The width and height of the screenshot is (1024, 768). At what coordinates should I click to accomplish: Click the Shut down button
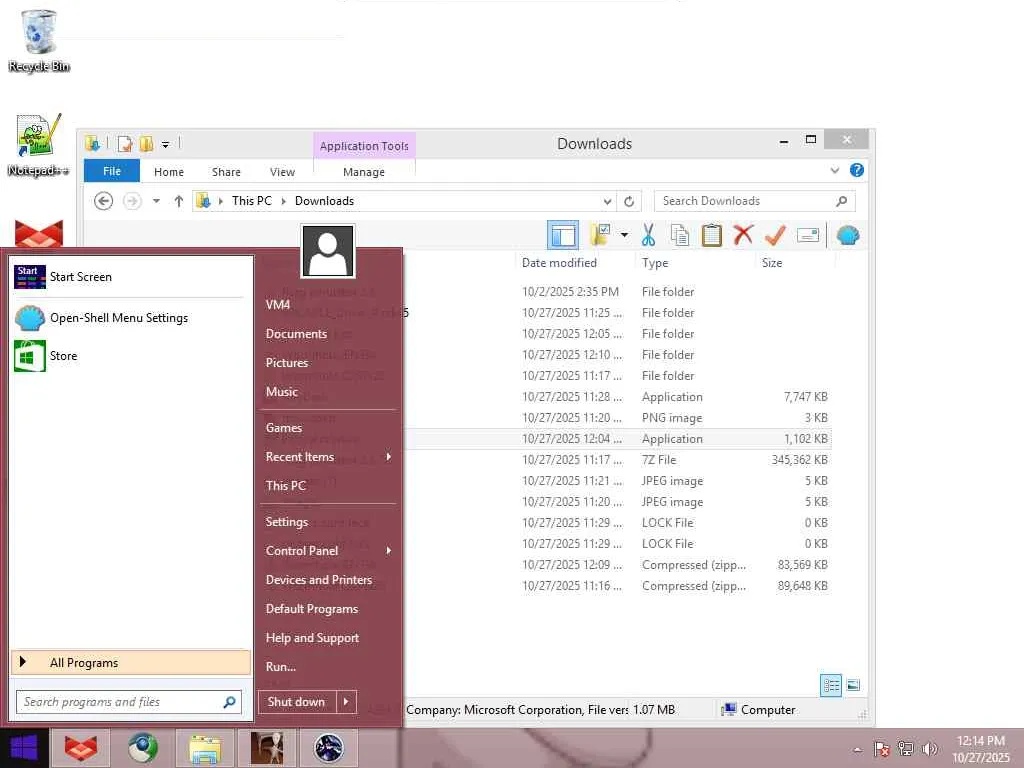(x=297, y=702)
